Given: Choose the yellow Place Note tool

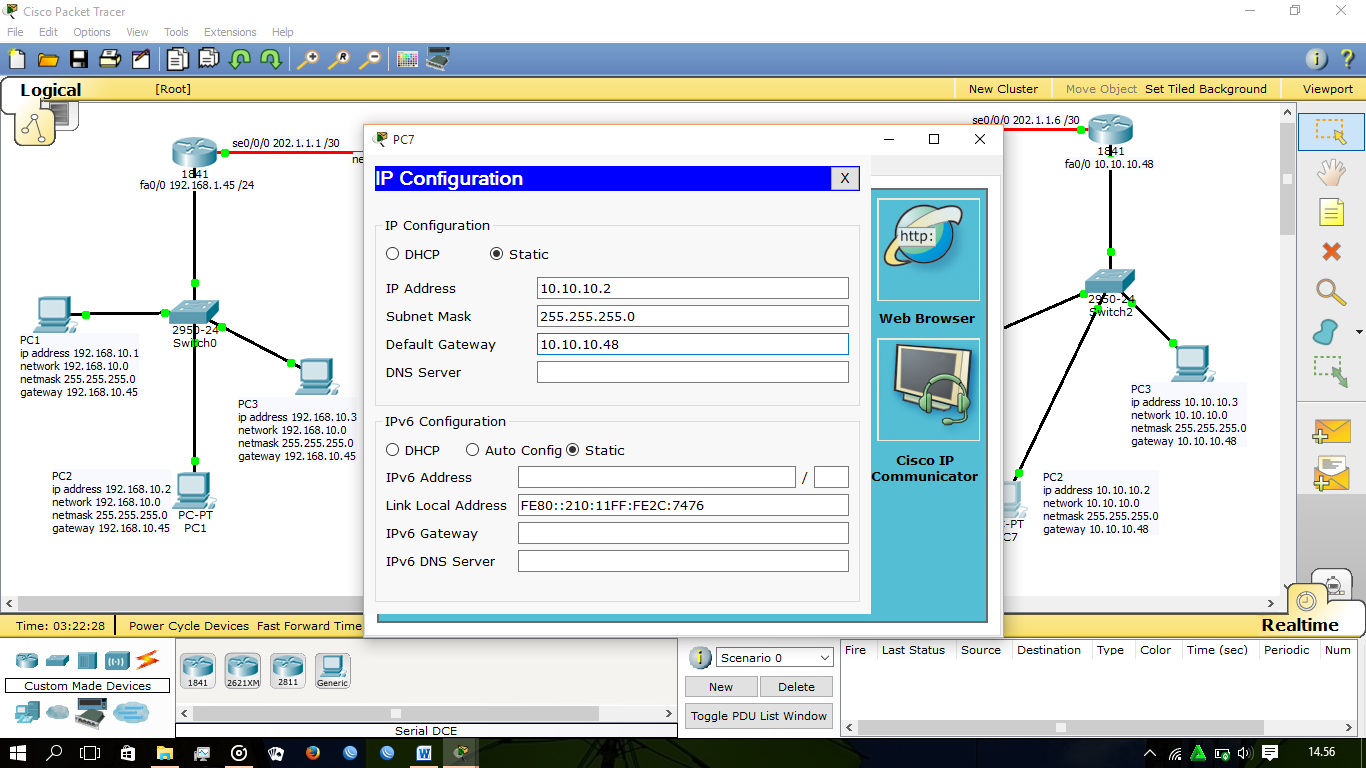Looking at the screenshot, I should click(1330, 212).
